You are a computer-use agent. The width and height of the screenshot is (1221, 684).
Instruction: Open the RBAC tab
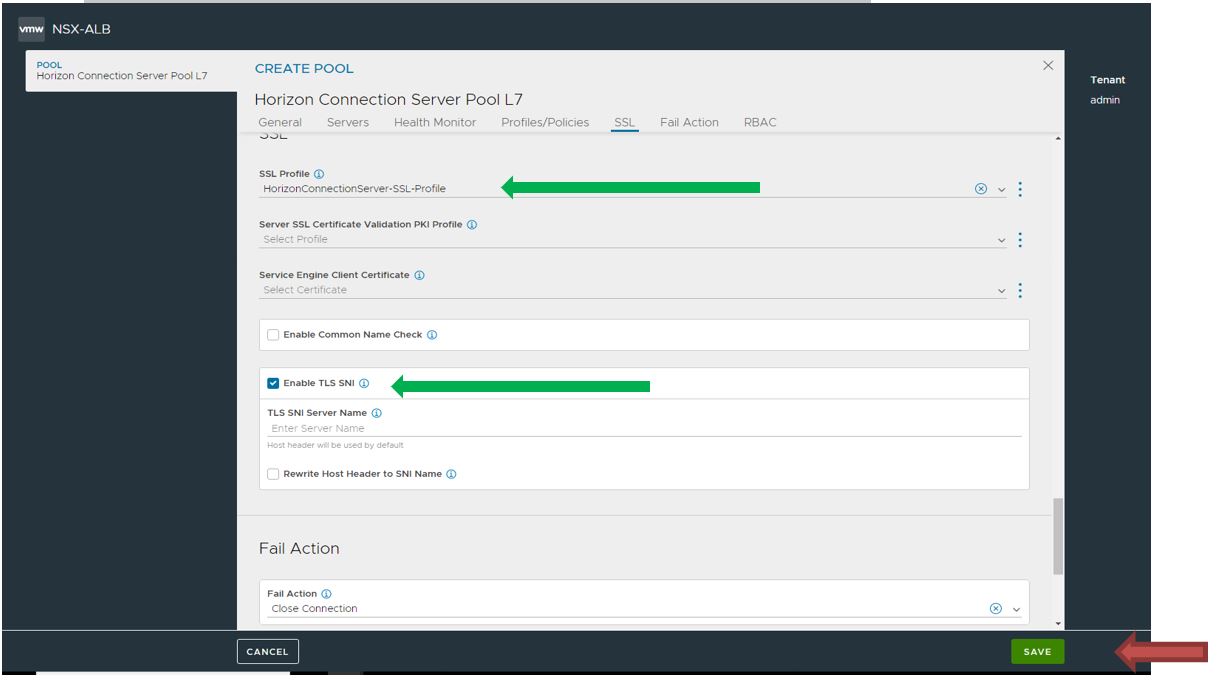coord(760,122)
